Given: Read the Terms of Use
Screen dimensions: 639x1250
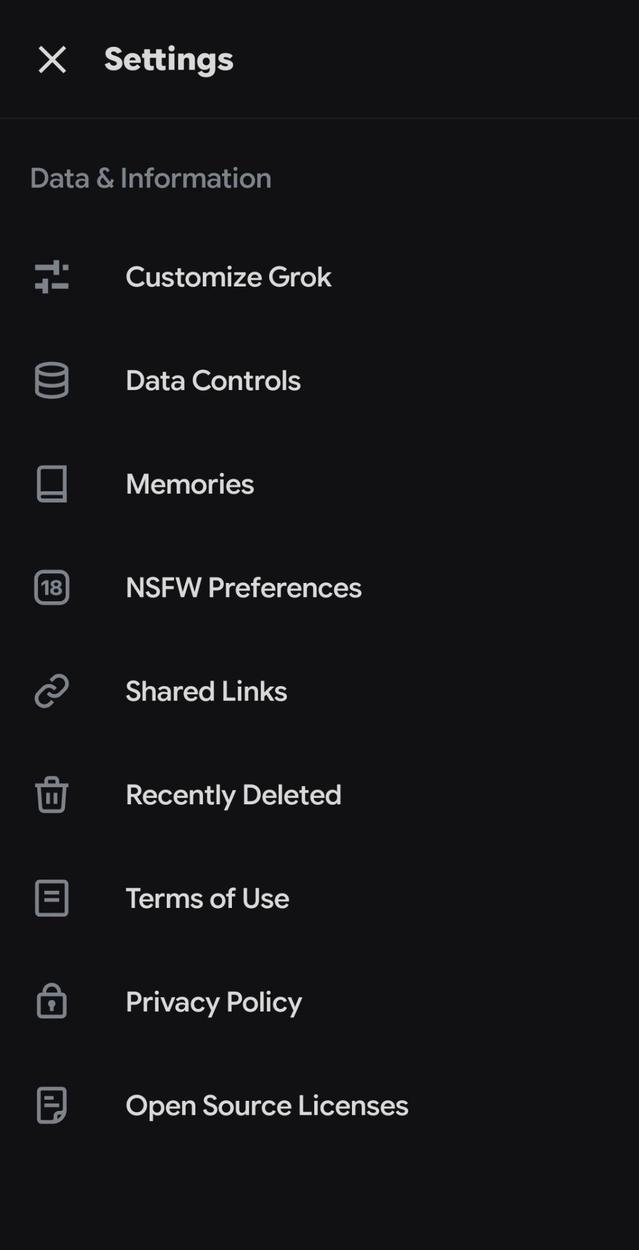Looking at the screenshot, I should (207, 898).
